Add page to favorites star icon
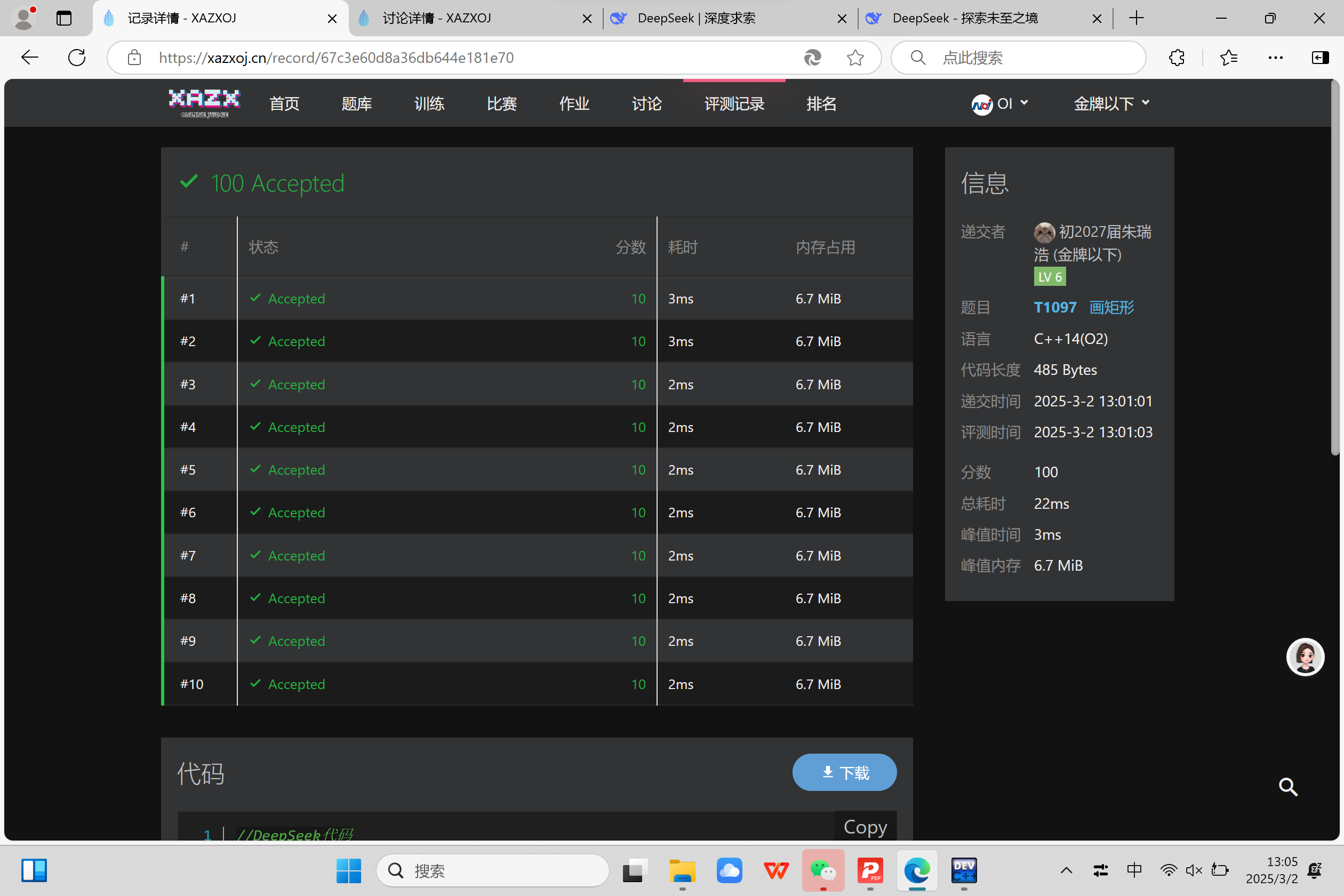The image size is (1344, 896). [x=855, y=58]
